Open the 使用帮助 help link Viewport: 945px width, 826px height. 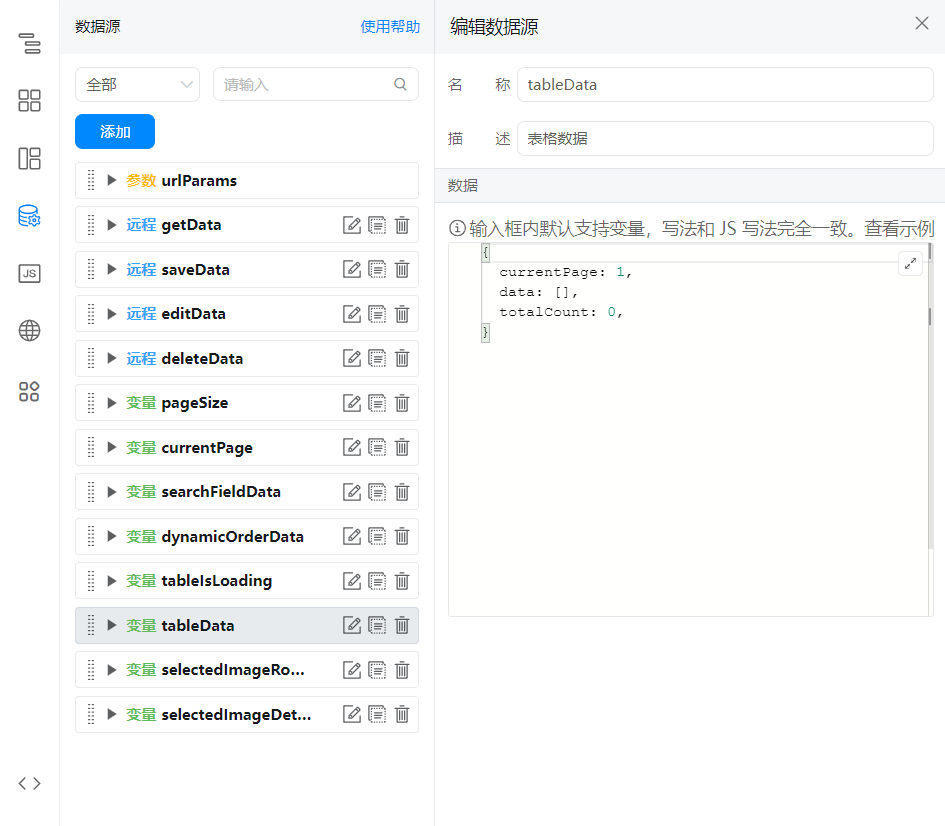tap(390, 27)
